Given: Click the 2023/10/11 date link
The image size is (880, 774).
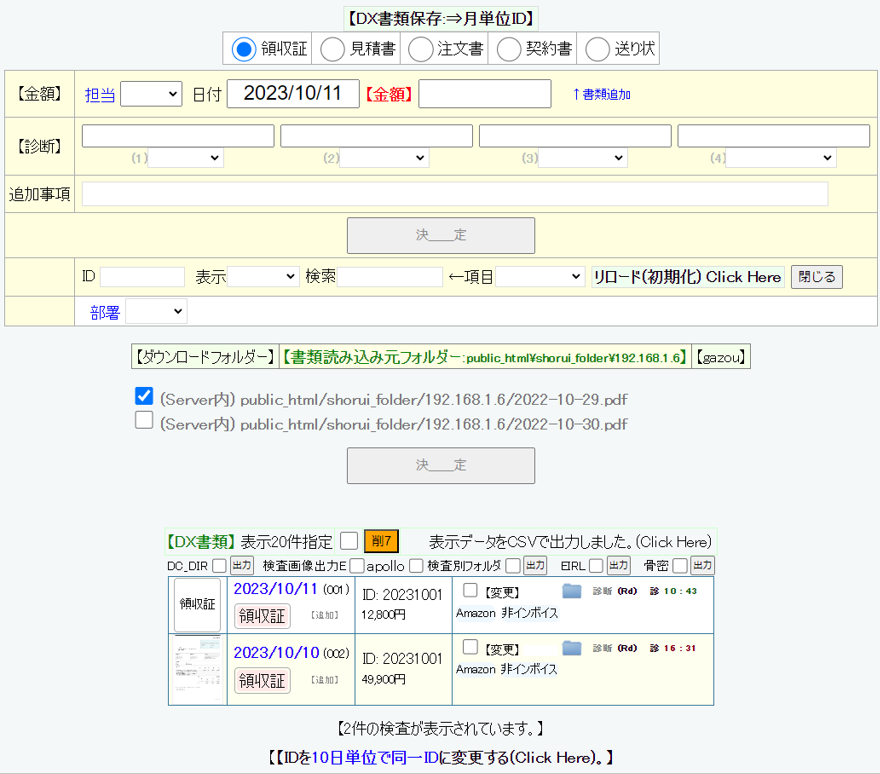Looking at the screenshot, I should point(276,589).
